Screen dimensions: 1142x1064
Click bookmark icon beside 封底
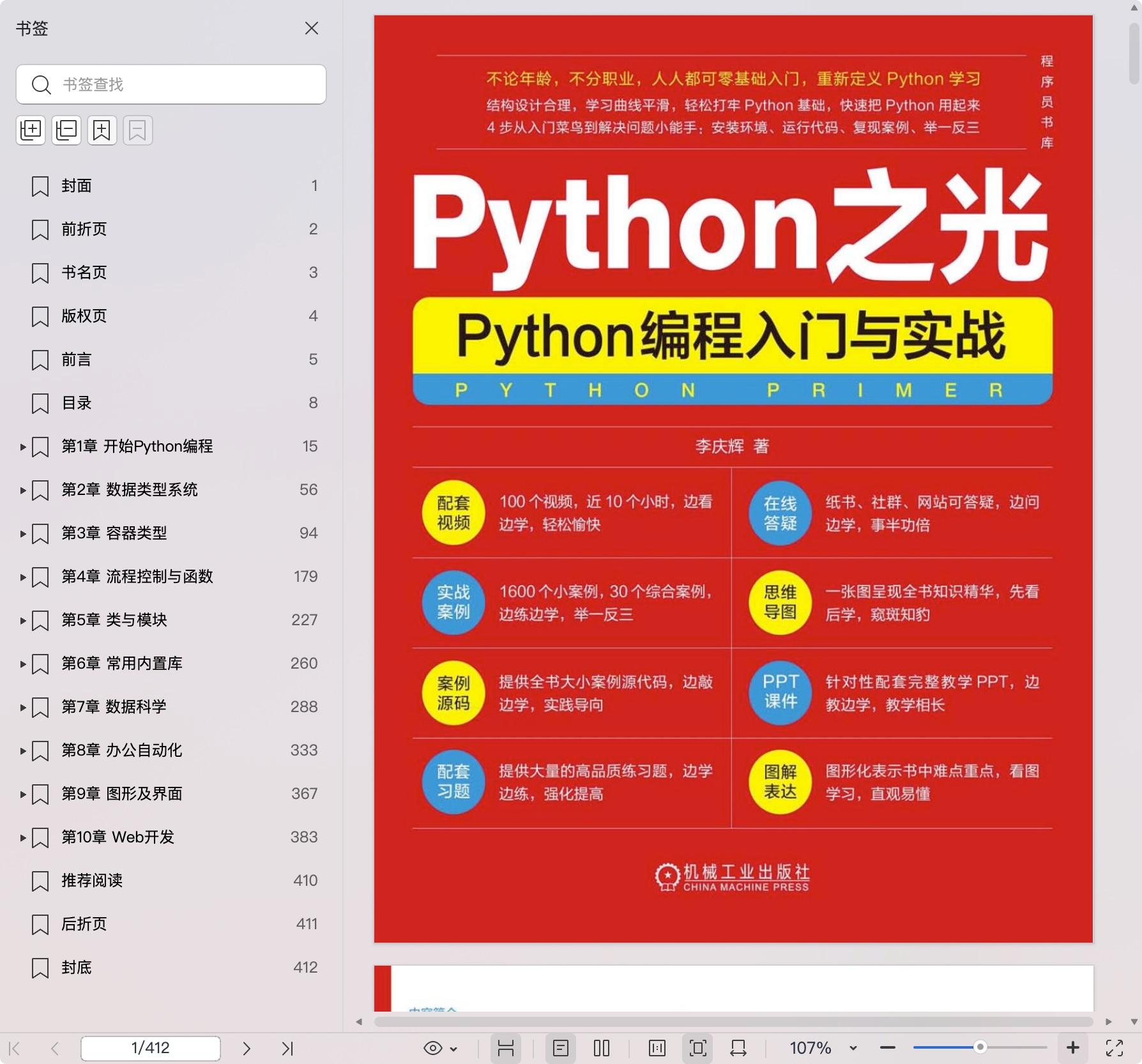coord(40,968)
